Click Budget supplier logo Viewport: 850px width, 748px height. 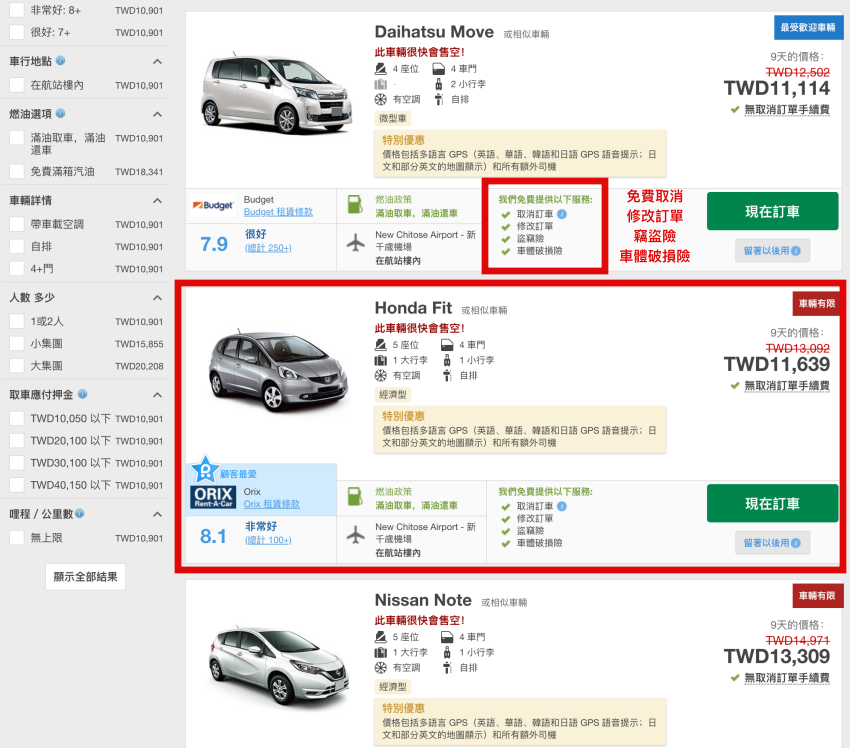coord(213,205)
